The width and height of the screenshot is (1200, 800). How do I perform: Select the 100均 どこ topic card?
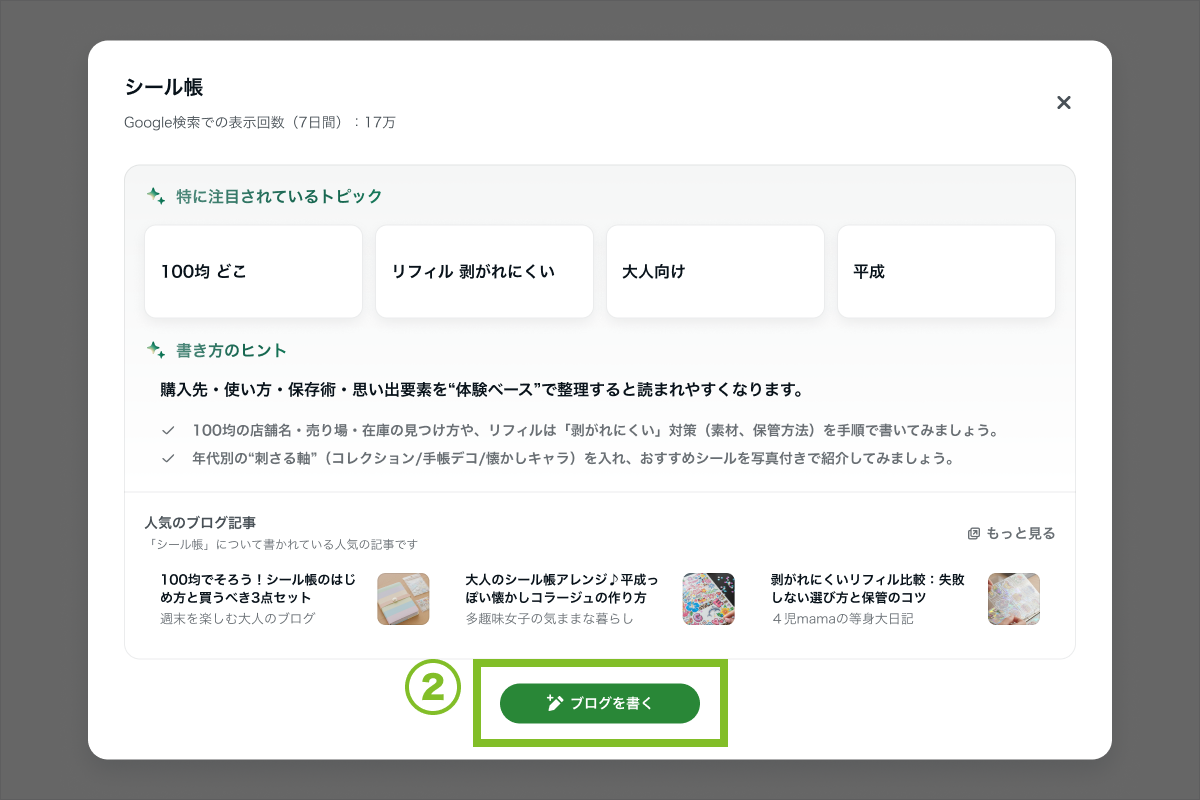point(253,272)
